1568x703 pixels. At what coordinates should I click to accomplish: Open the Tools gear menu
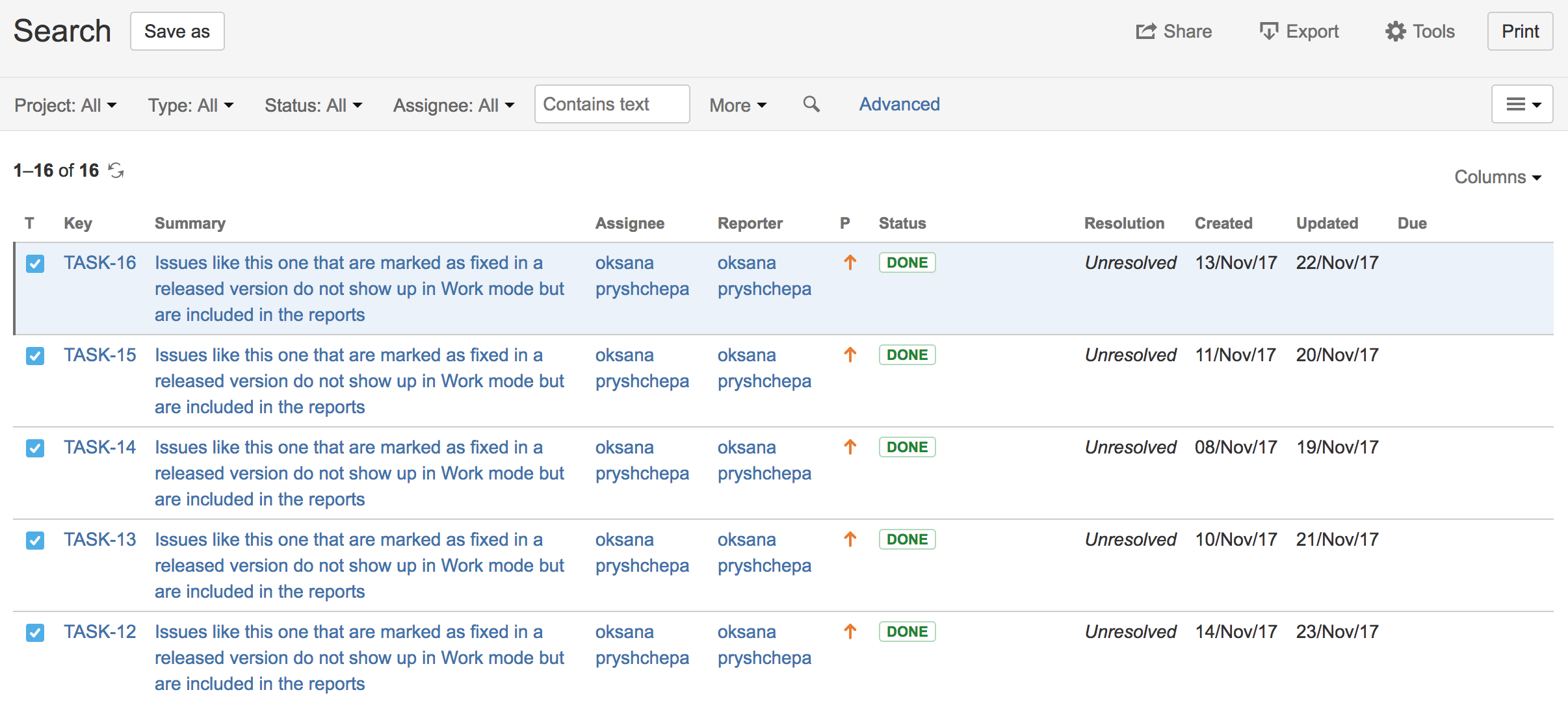tap(1420, 31)
